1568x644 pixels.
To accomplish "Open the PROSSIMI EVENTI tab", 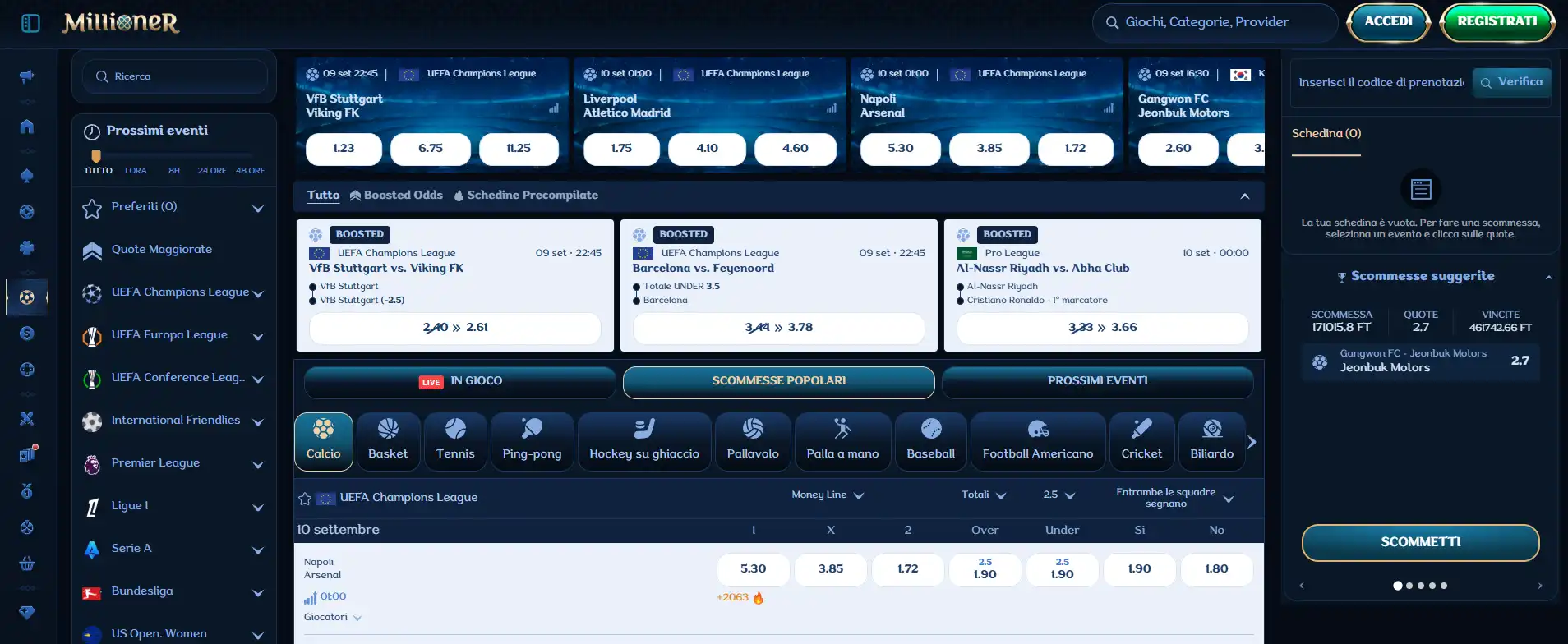I will (1097, 382).
